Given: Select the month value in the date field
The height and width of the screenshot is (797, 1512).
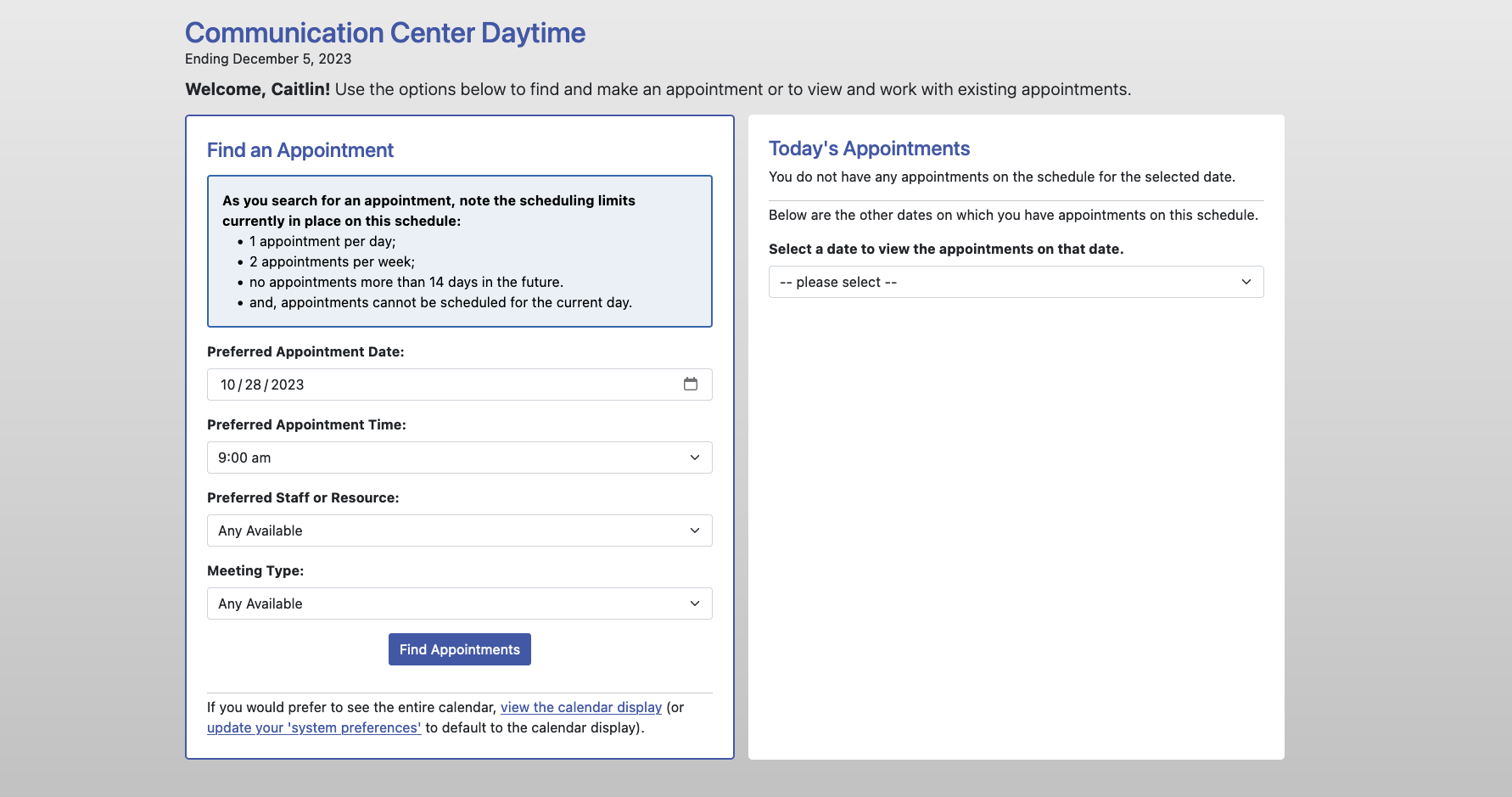Looking at the screenshot, I should coord(228,384).
